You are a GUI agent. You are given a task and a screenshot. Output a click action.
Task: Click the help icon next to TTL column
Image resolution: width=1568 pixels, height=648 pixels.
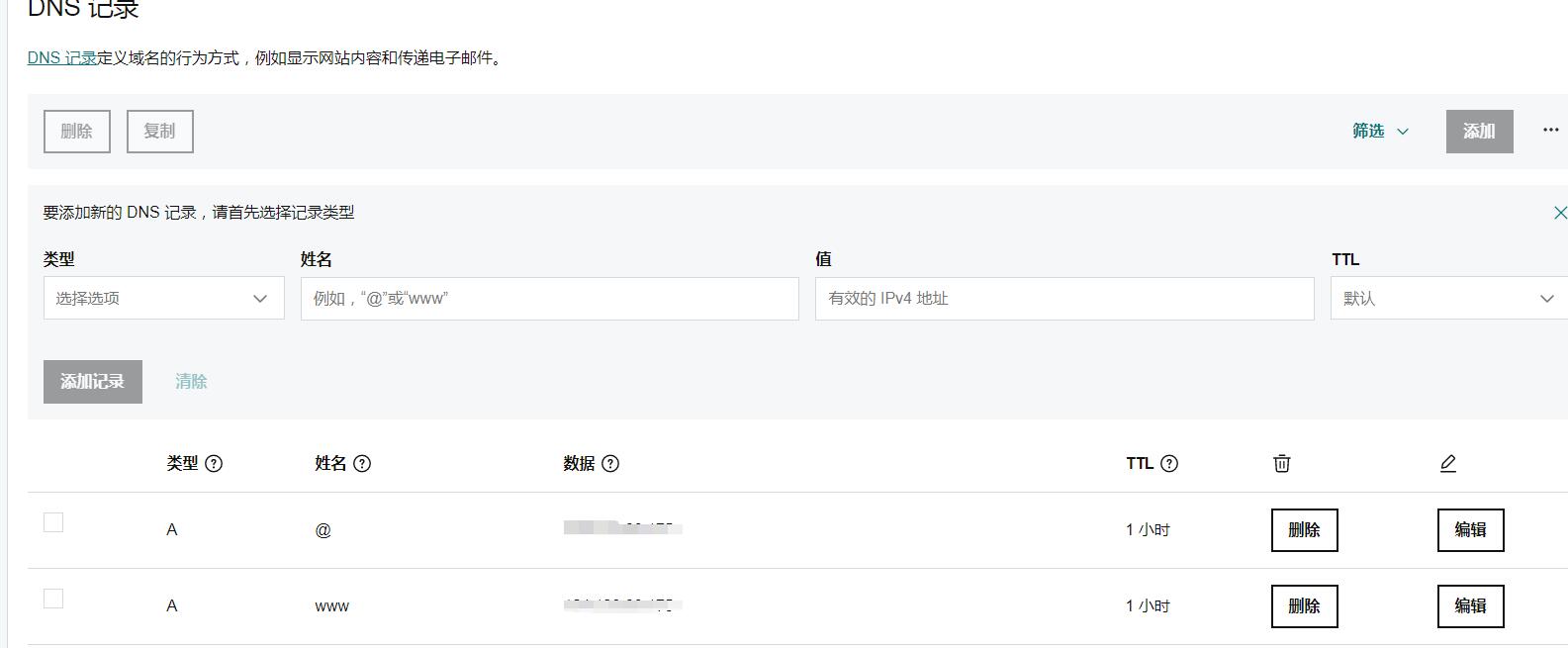pyautogui.click(x=1169, y=463)
